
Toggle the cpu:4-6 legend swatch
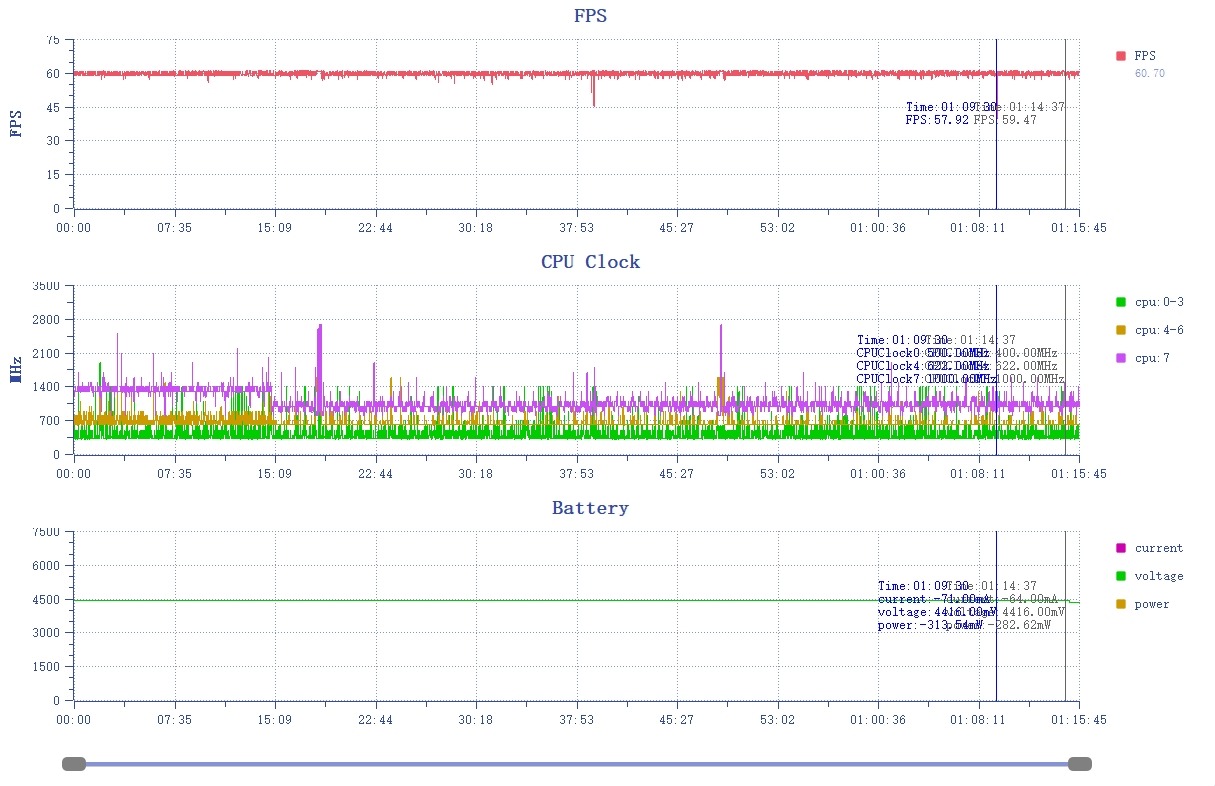(x=1121, y=330)
